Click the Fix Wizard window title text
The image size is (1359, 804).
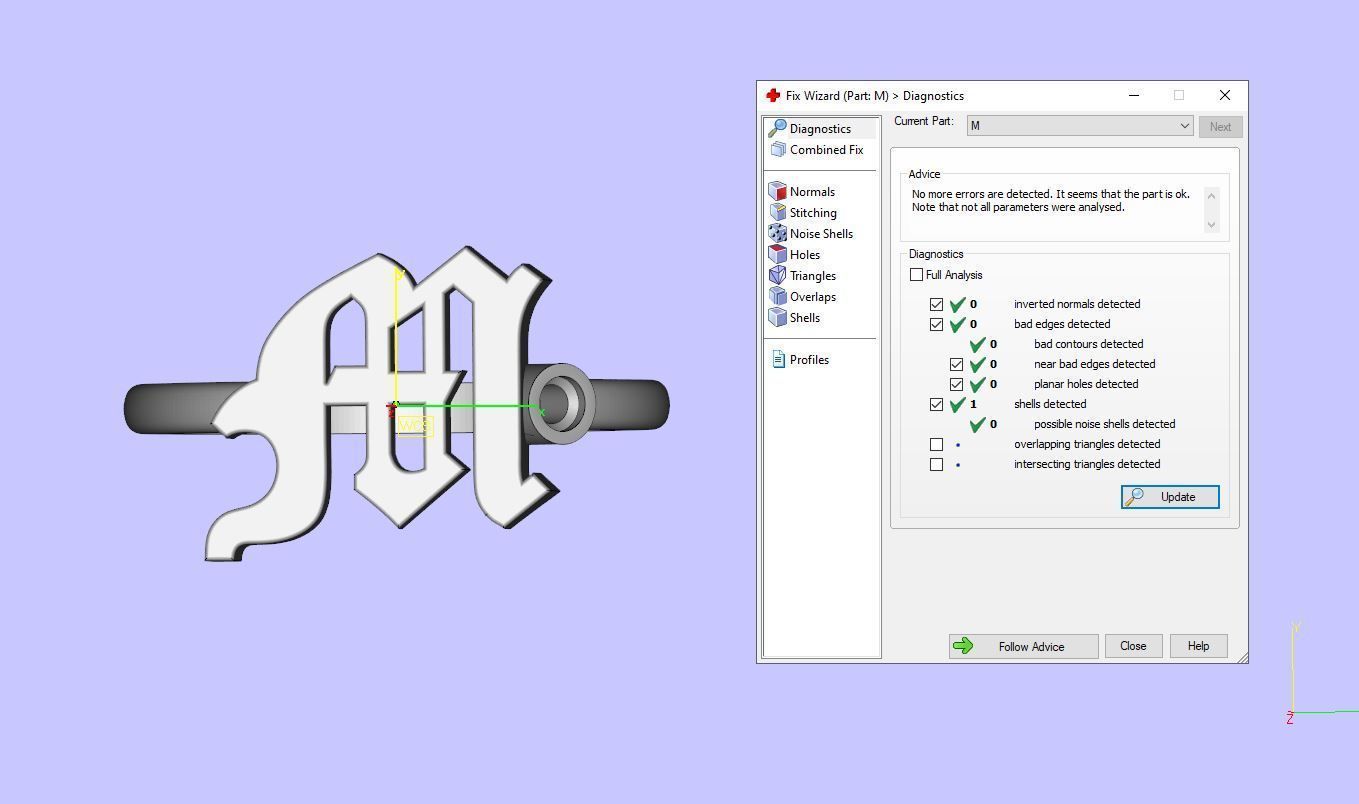point(875,96)
